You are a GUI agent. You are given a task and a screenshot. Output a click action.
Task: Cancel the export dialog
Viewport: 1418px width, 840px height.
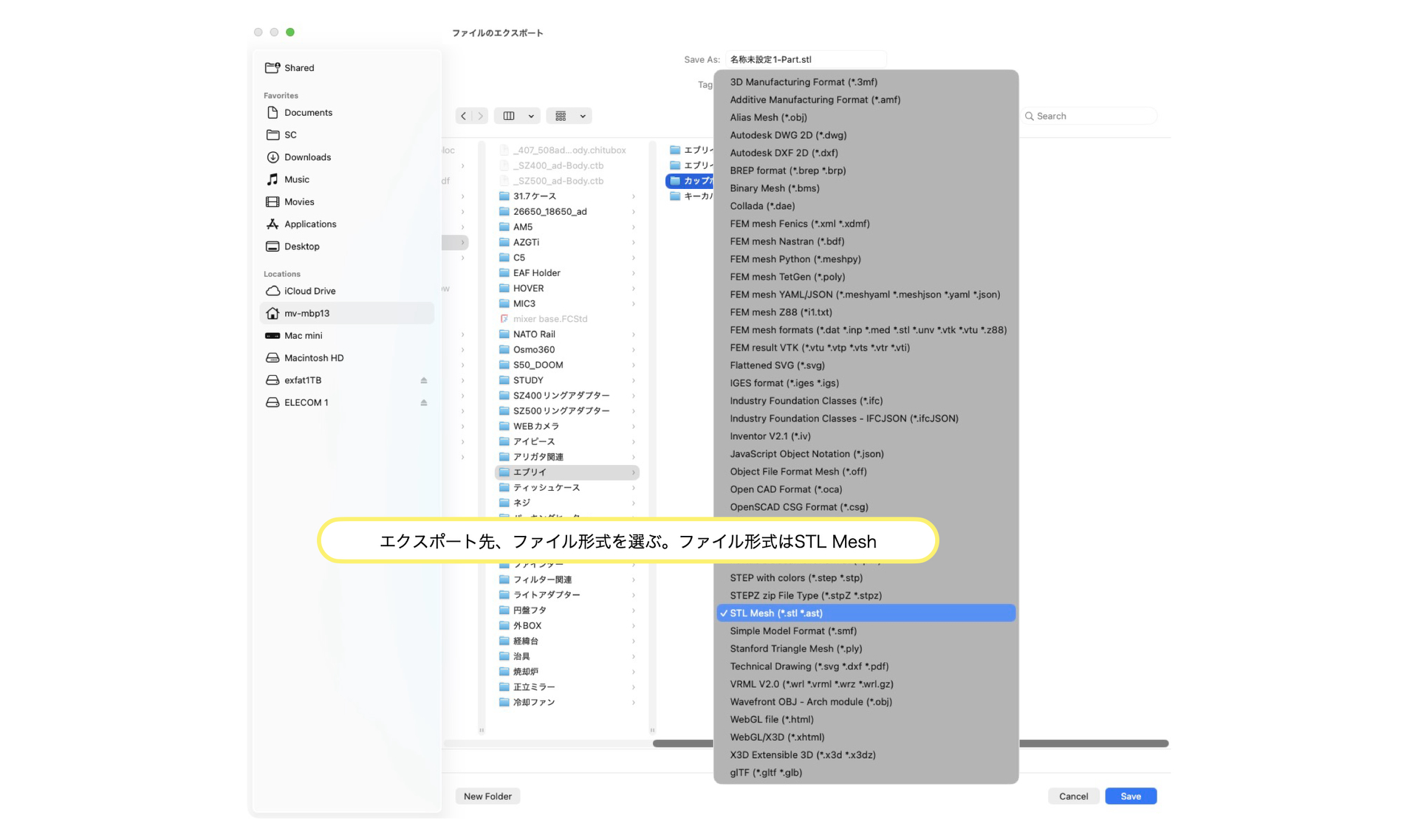1073,796
